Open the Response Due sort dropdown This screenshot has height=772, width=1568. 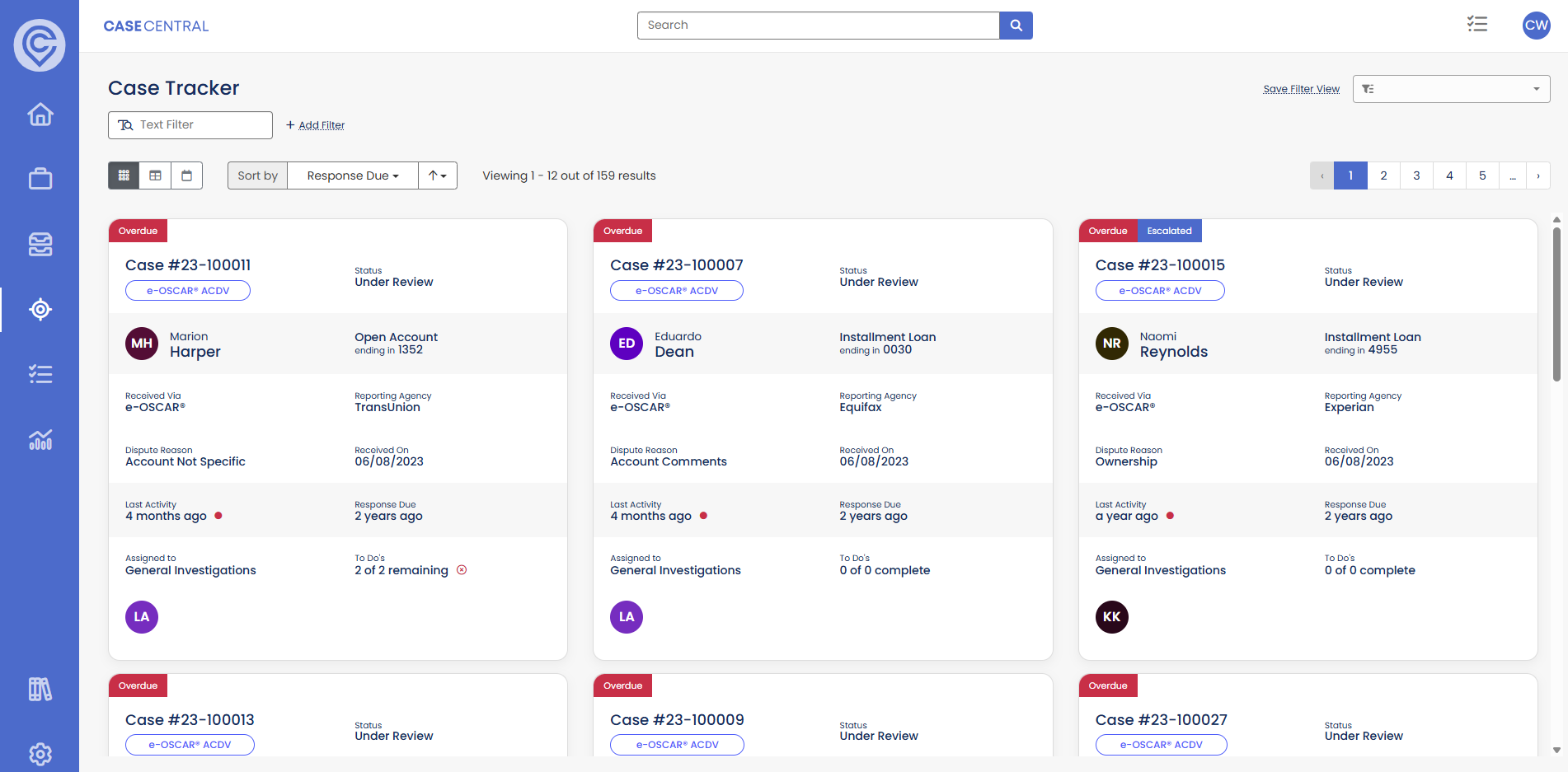pyautogui.click(x=353, y=175)
